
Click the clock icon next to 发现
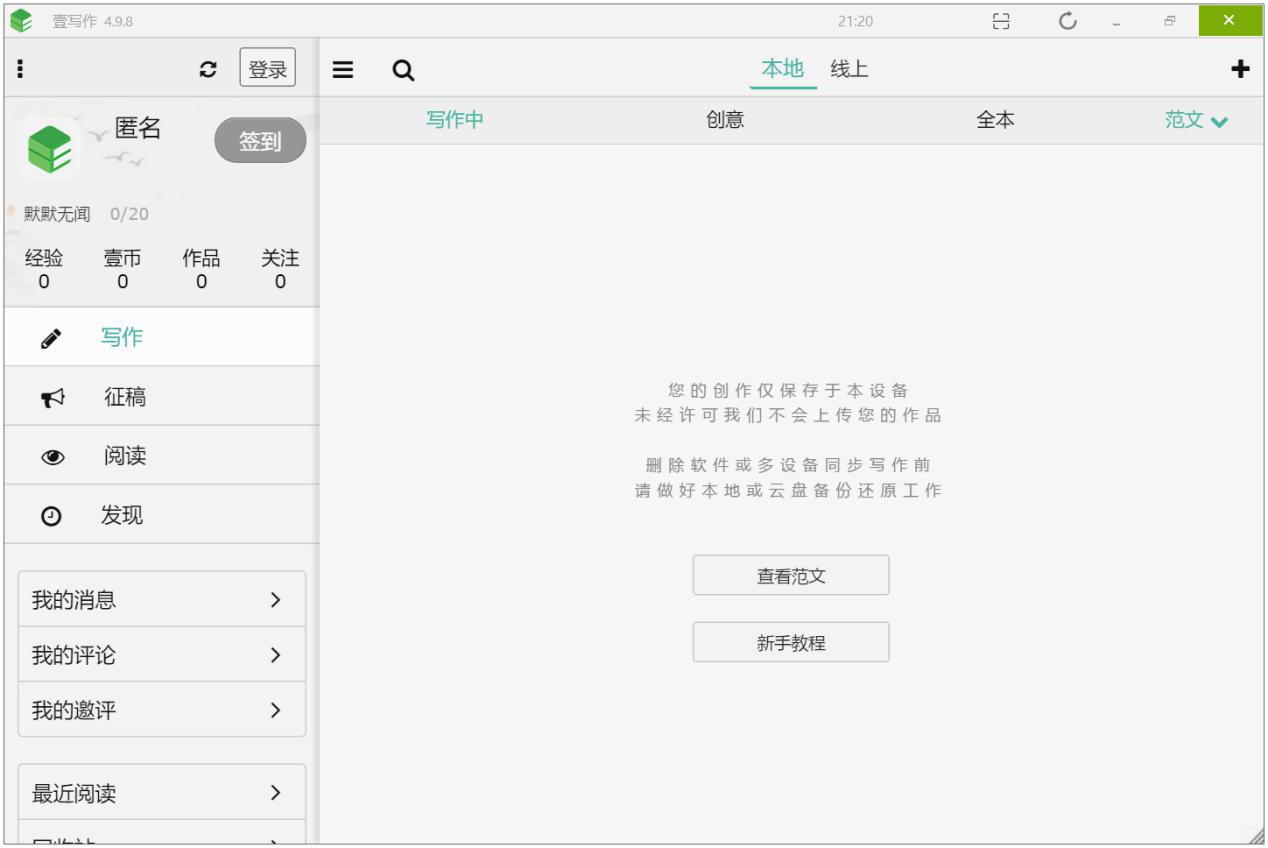click(x=51, y=517)
